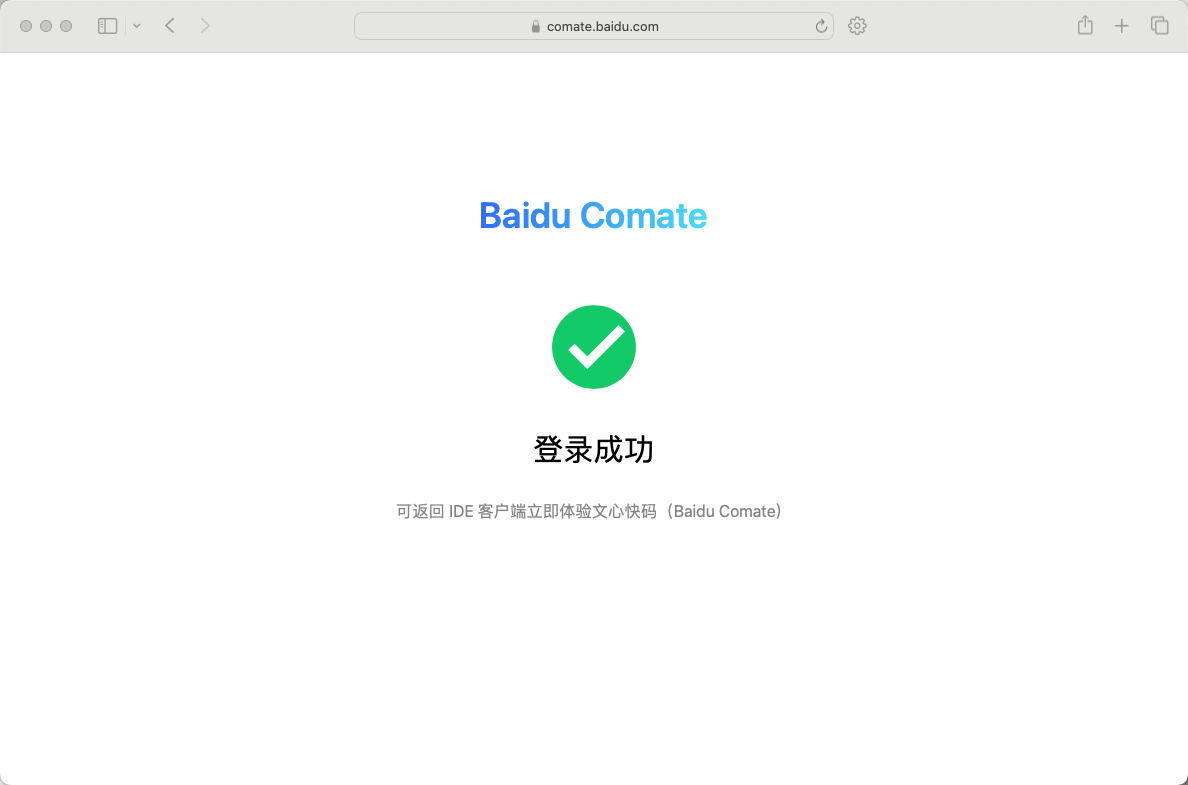Go forward to the next page
Viewport: 1188px width, 785px height.
(205, 26)
